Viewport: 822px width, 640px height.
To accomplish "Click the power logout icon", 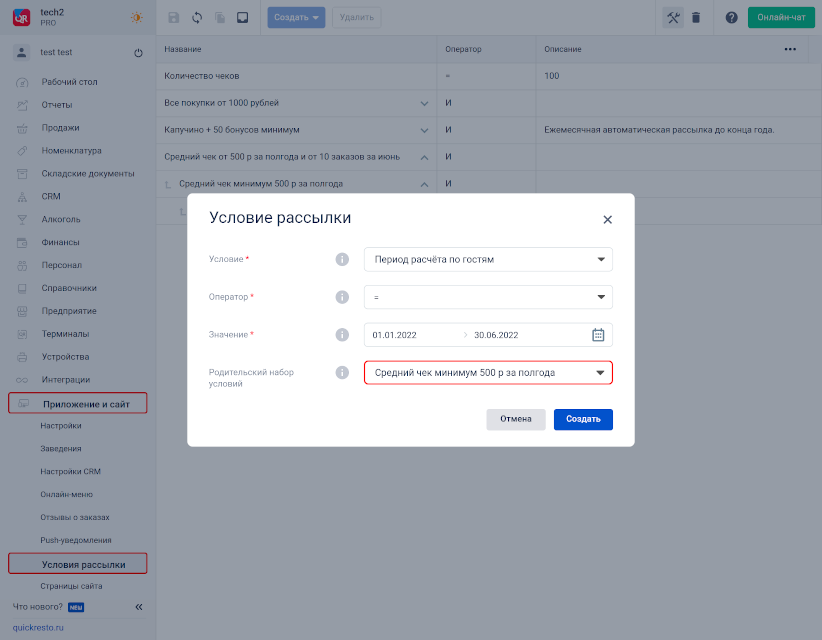I will pos(138,53).
